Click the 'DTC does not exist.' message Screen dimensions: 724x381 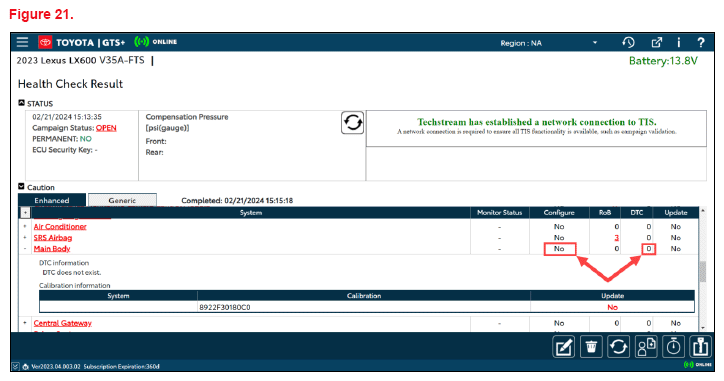72,272
